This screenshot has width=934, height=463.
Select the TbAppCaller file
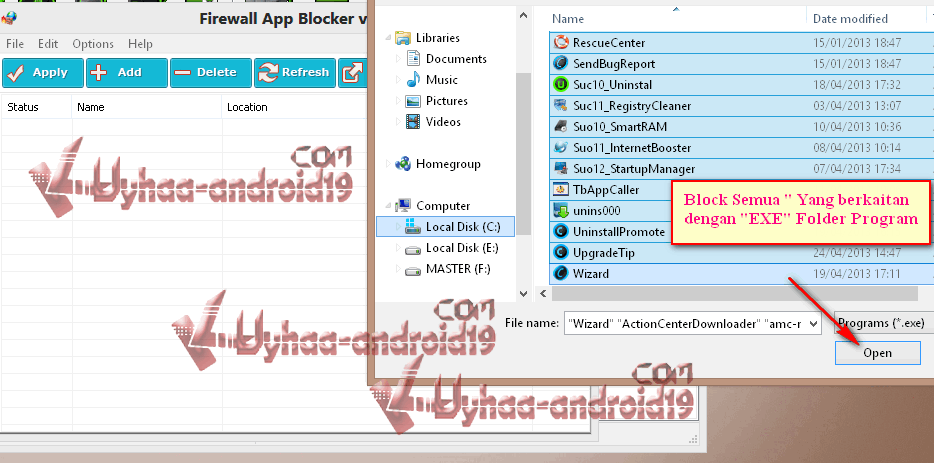pyautogui.click(x=607, y=189)
